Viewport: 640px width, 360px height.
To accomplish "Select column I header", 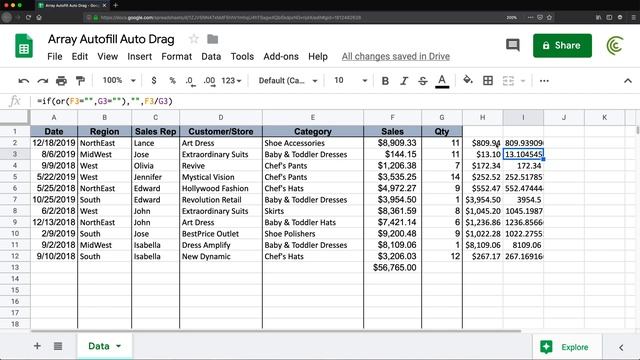I will tap(523, 118).
